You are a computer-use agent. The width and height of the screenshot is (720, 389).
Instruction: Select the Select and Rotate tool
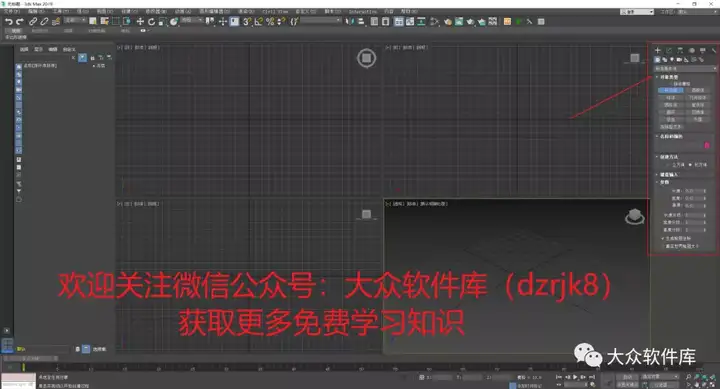coord(152,22)
